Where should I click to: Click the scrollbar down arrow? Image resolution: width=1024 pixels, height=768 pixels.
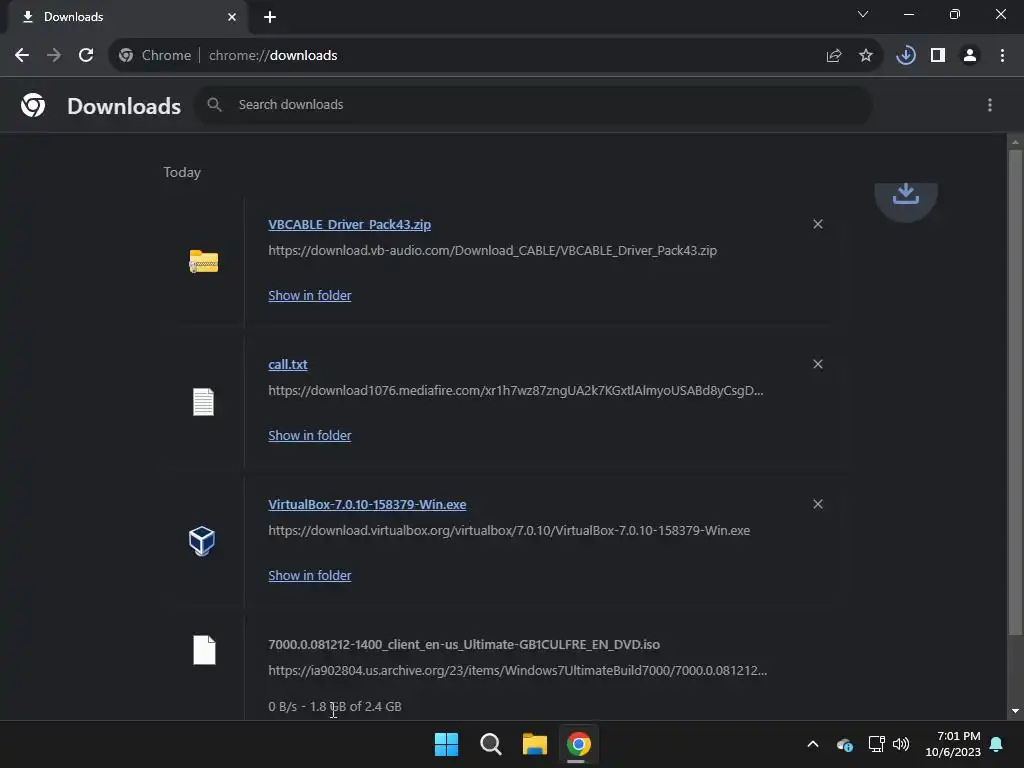click(1015, 711)
